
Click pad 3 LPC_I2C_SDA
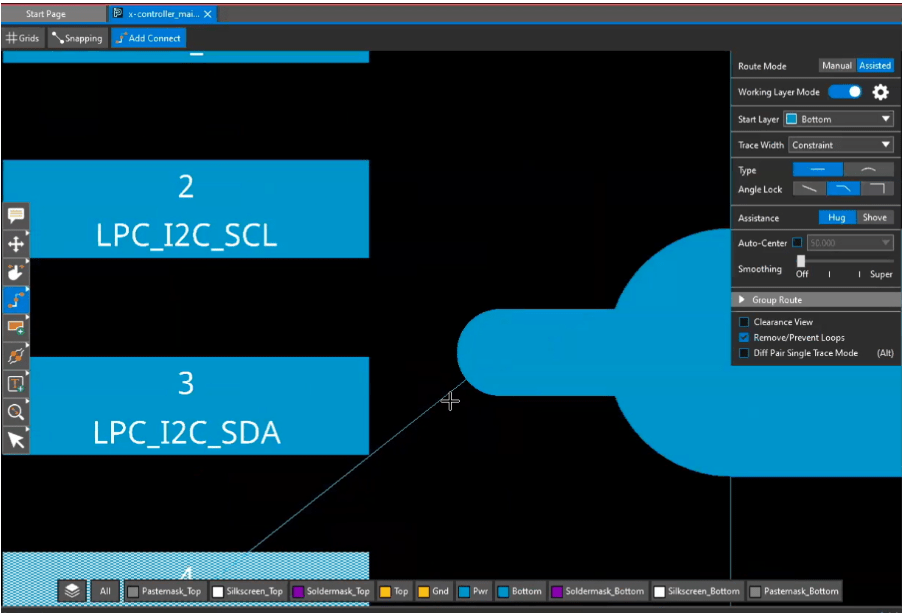click(186, 405)
